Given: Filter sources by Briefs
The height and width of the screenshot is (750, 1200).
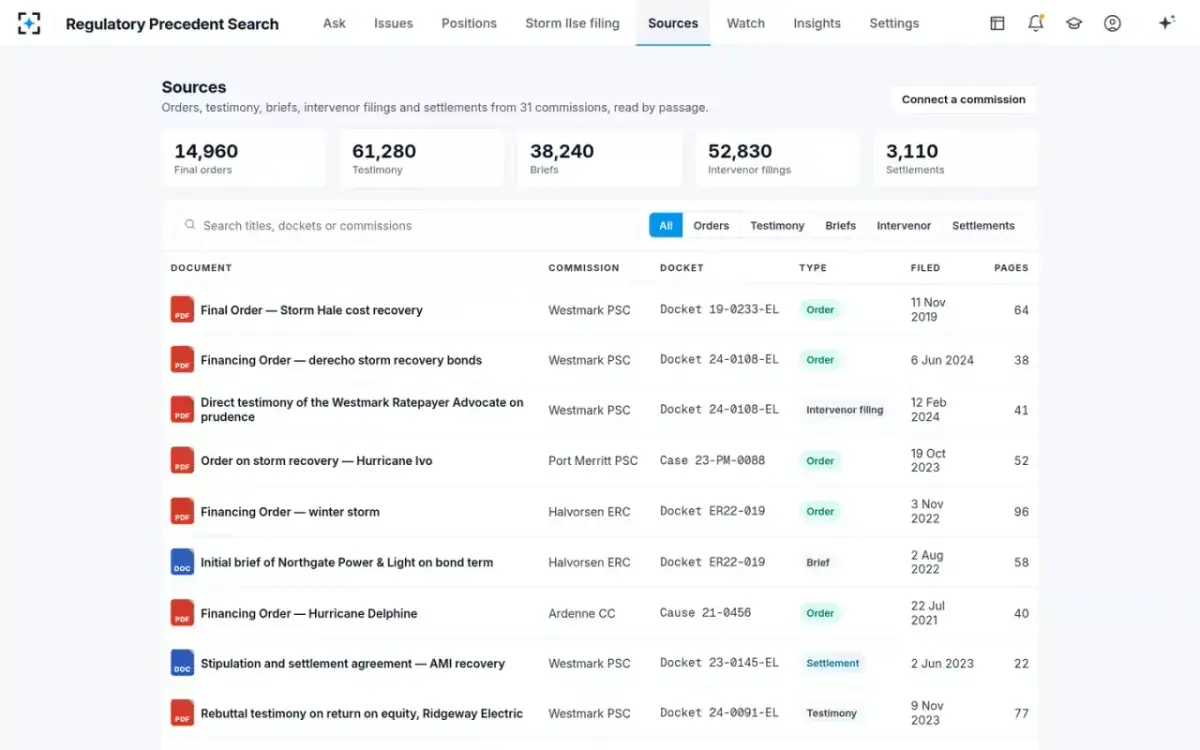Looking at the screenshot, I should pos(841,226).
